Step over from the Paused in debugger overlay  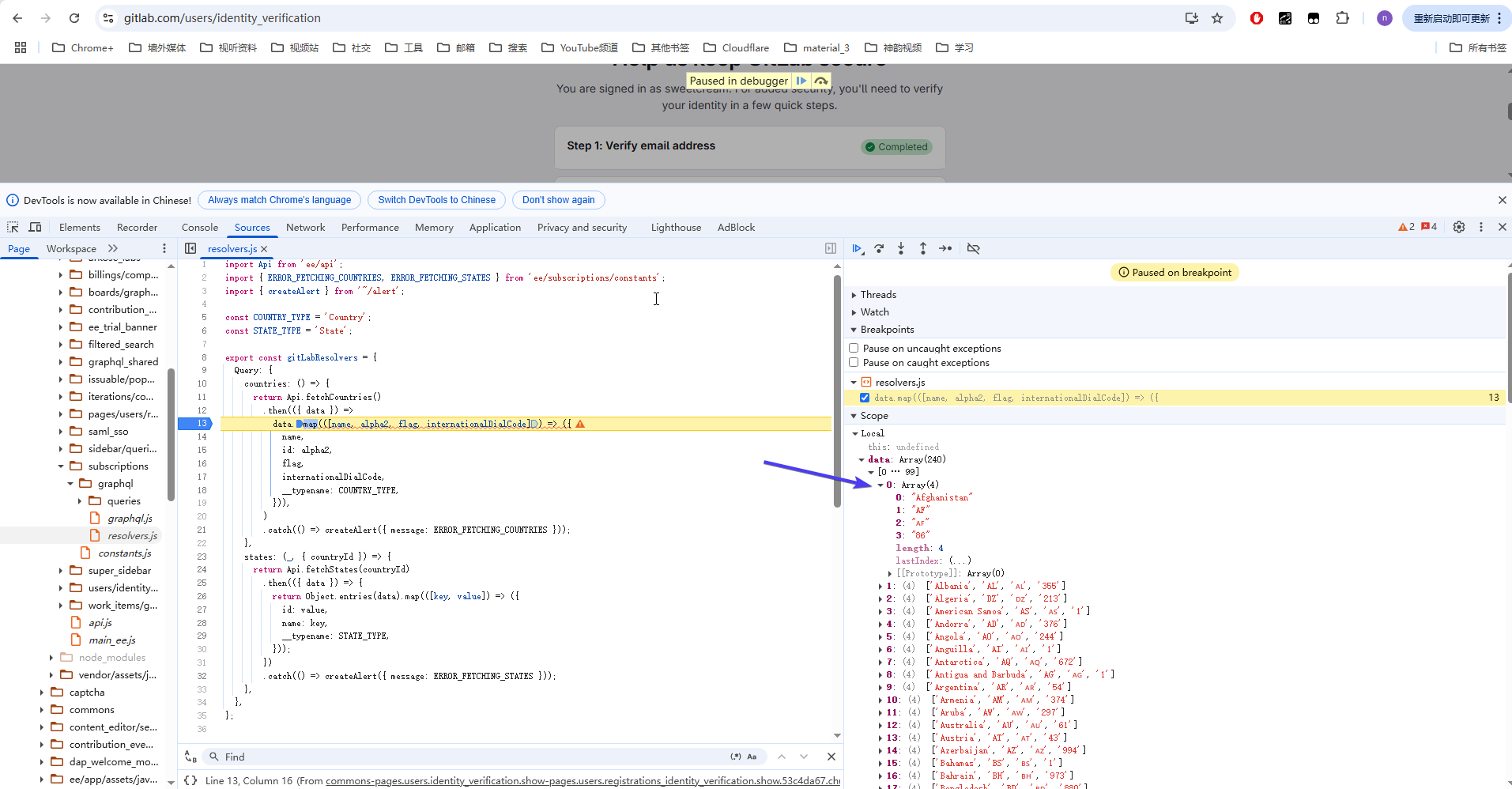click(821, 81)
